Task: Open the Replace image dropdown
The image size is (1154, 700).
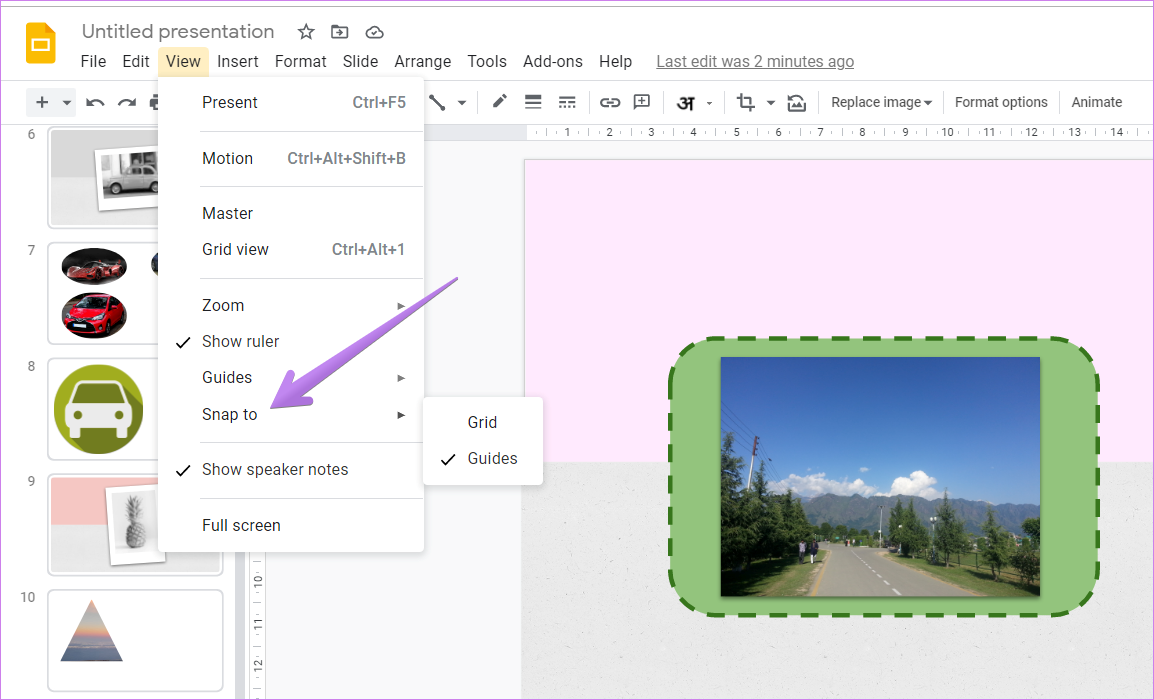Action: click(x=879, y=101)
